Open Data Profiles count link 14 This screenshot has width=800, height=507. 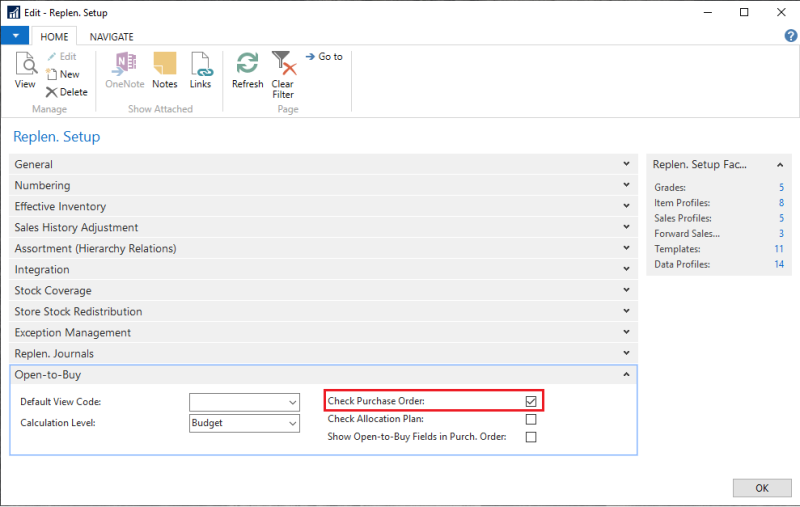pos(779,264)
